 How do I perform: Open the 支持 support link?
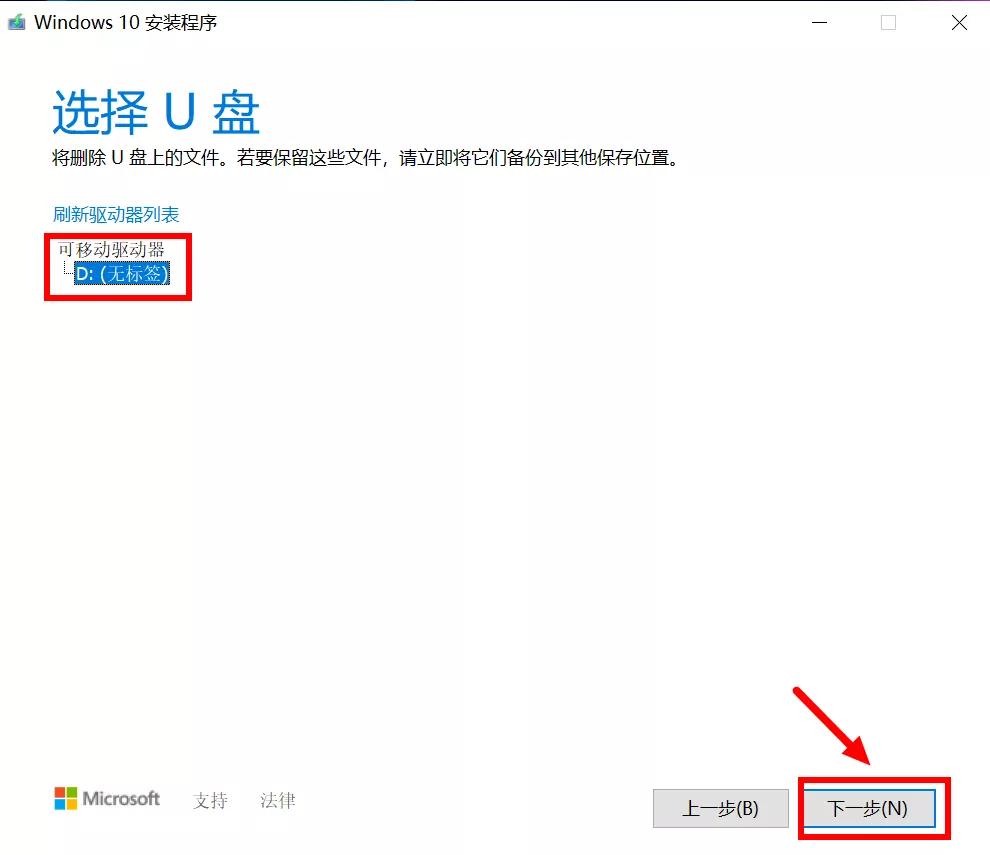coord(210,800)
